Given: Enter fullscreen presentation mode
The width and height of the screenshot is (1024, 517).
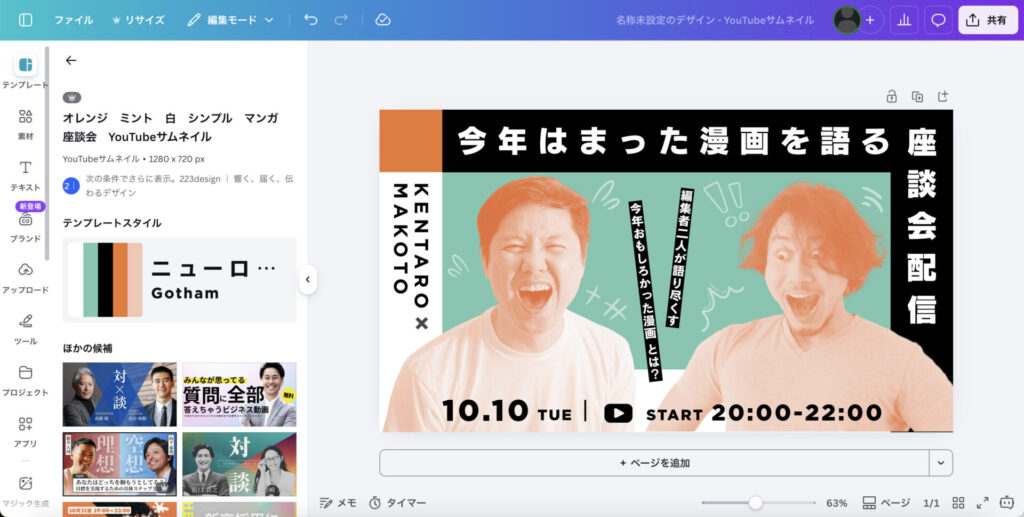Looking at the screenshot, I should 982,503.
